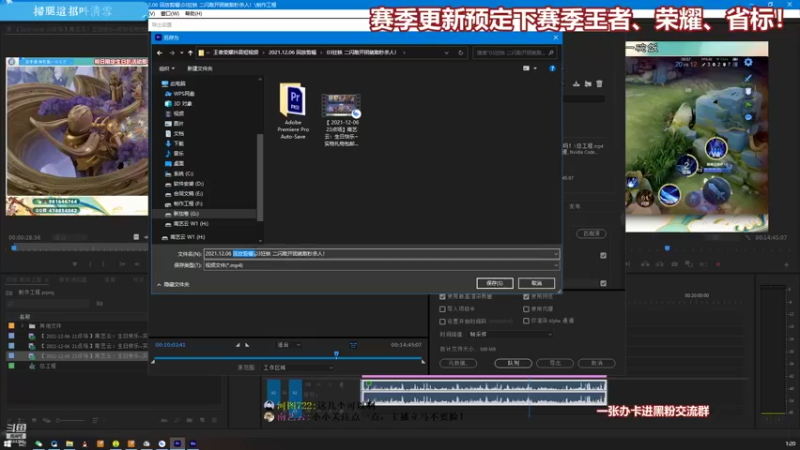Change the folder view layout icon
800x450 pixels.
pyautogui.click(x=526, y=68)
